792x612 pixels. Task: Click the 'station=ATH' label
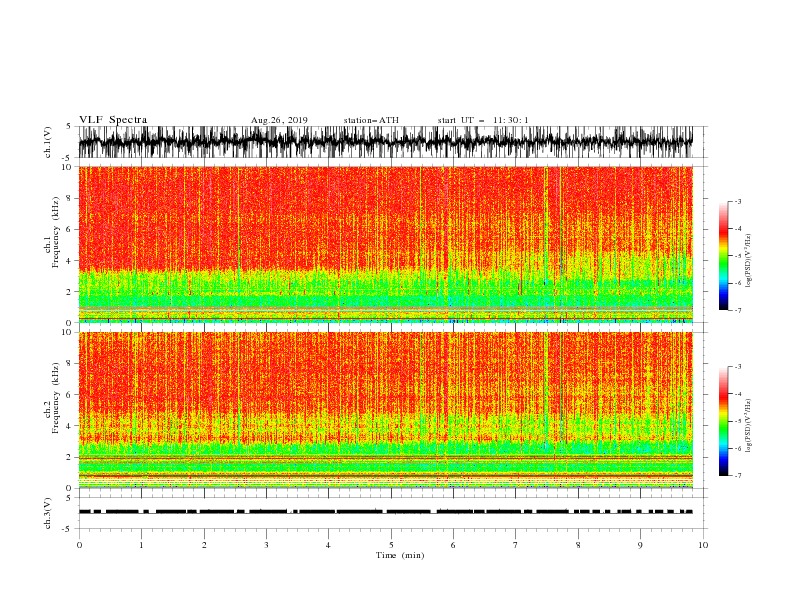[x=371, y=120]
